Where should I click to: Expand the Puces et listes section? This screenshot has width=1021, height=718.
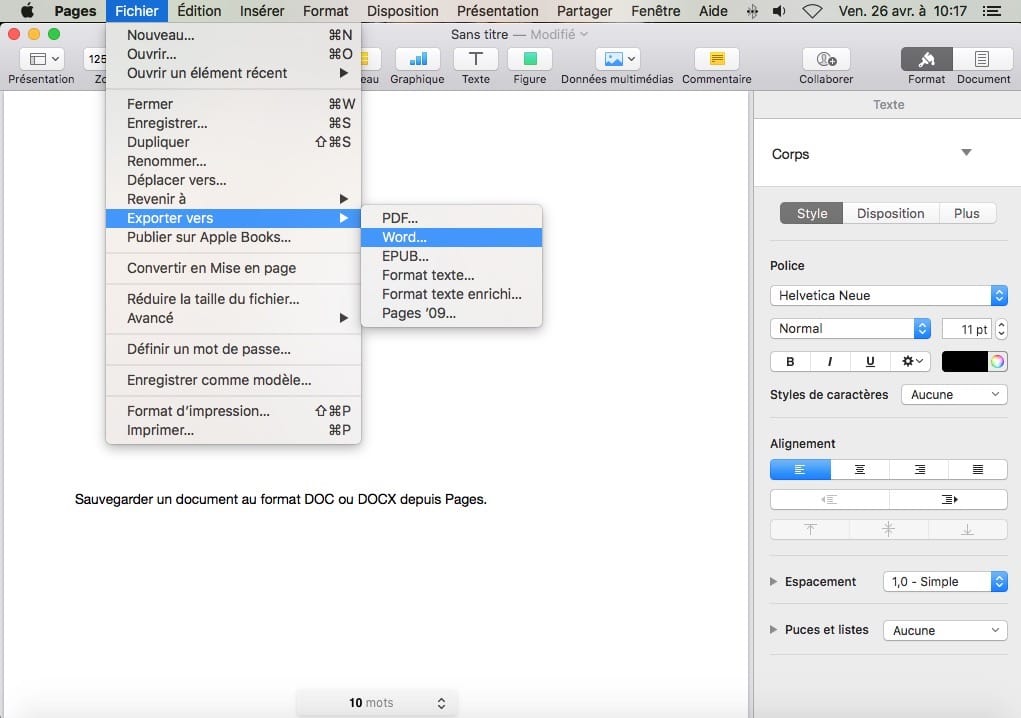pyautogui.click(x=774, y=629)
